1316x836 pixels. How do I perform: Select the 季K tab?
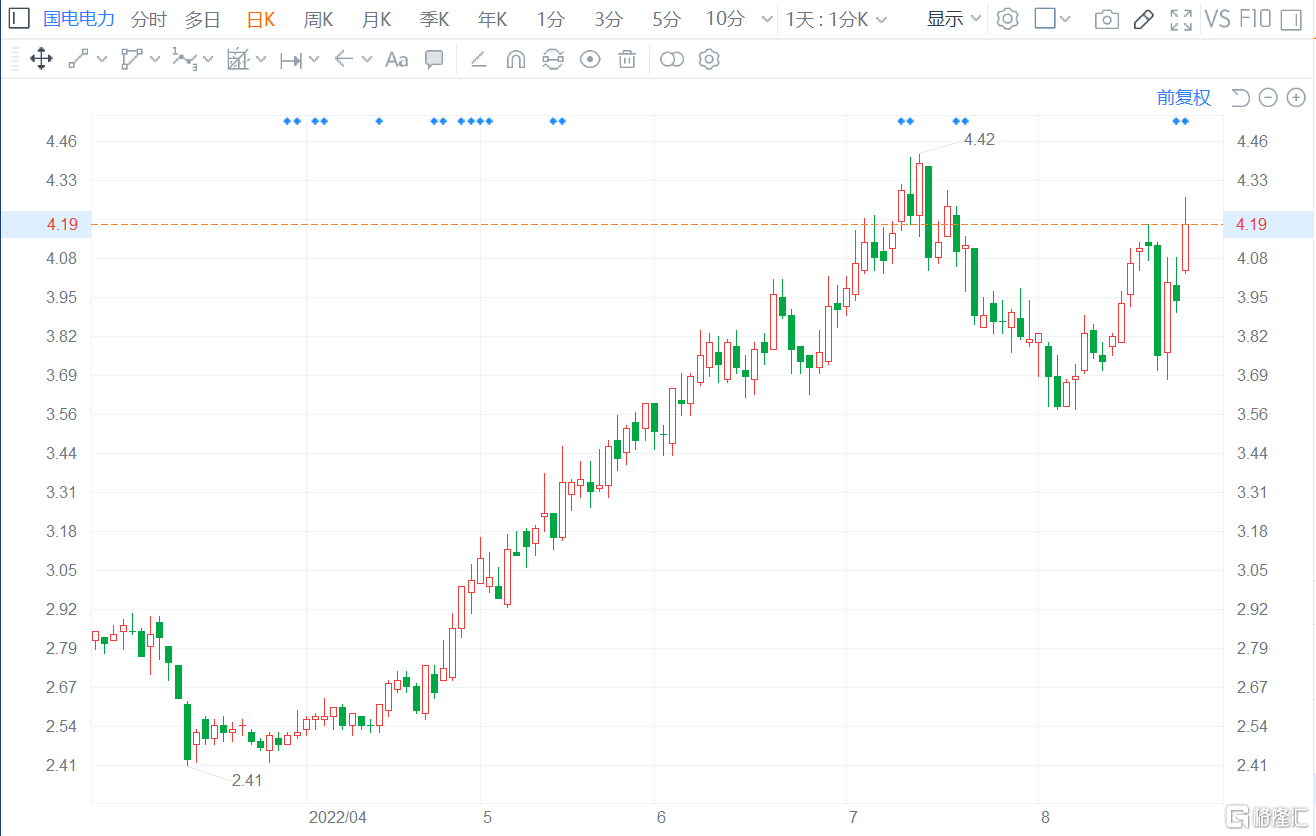pyautogui.click(x=435, y=19)
